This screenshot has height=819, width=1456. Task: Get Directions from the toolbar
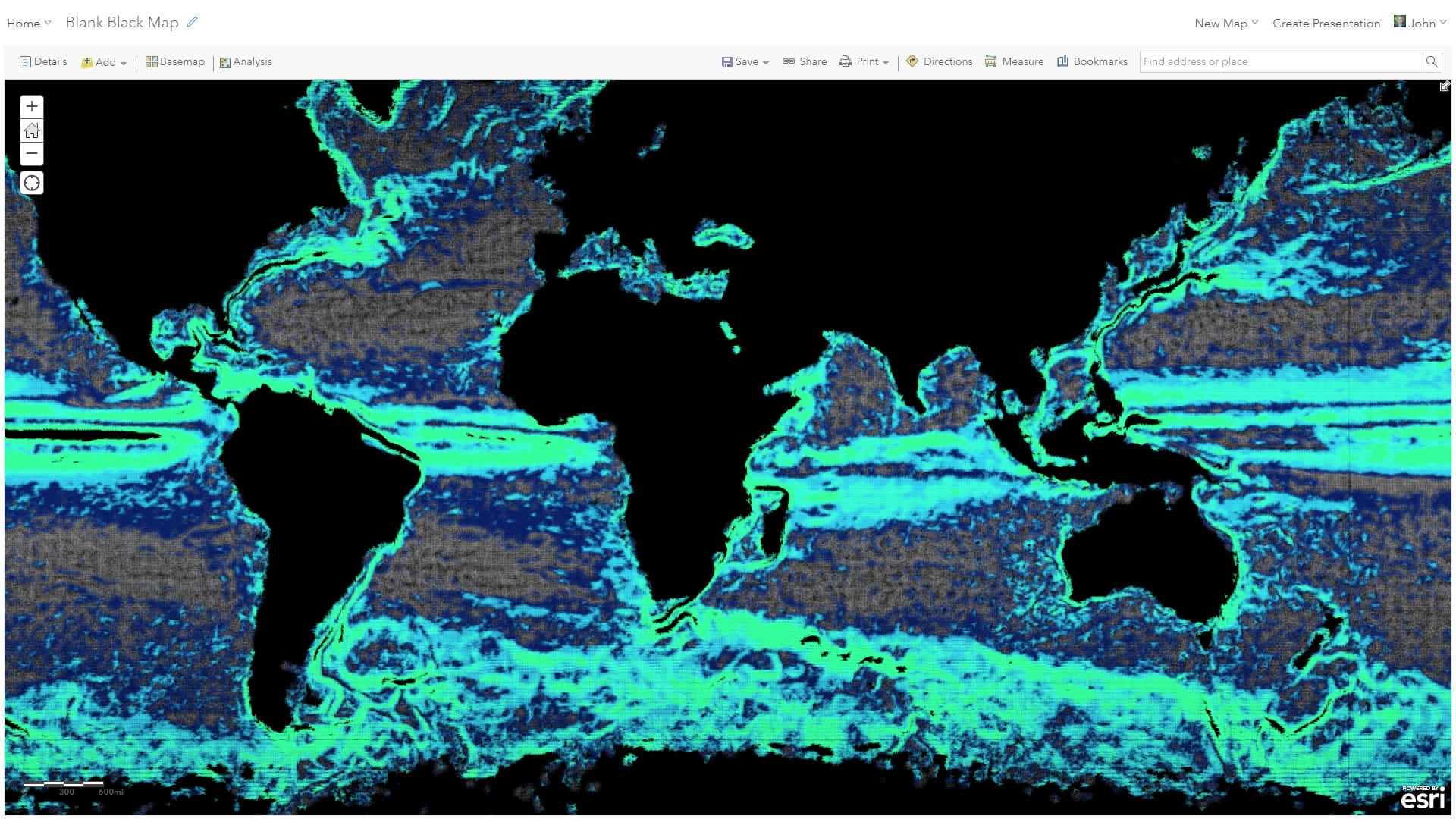pos(939,61)
